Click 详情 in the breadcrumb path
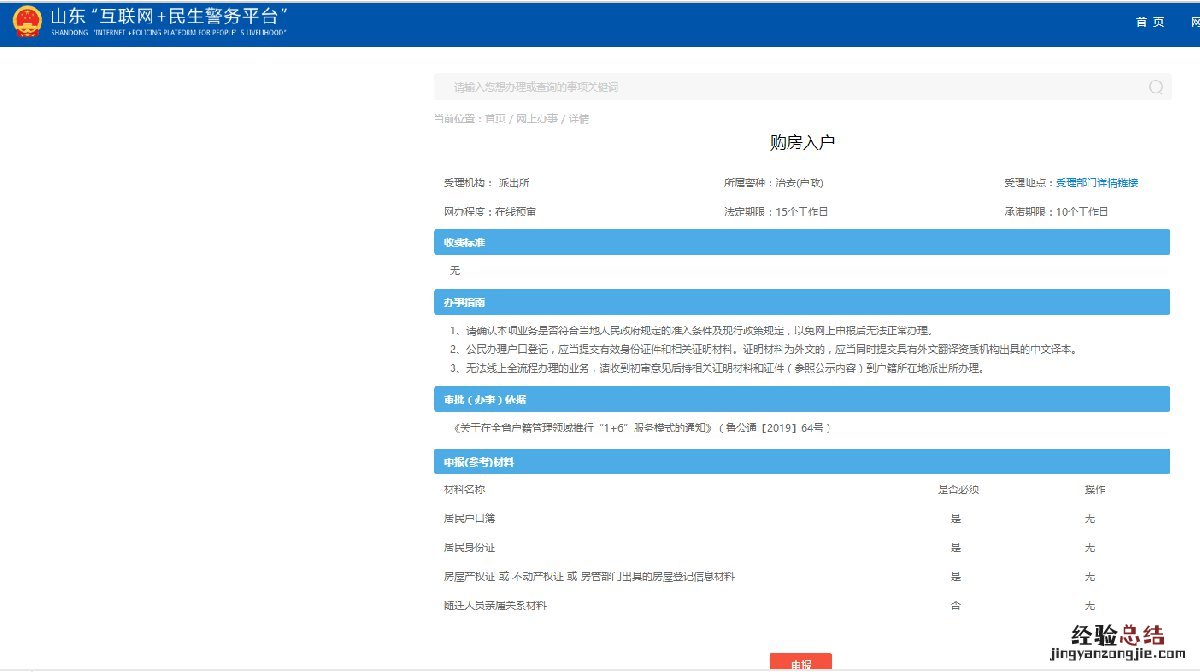The width and height of the screenshot is (1200, 672). [579, 119]
